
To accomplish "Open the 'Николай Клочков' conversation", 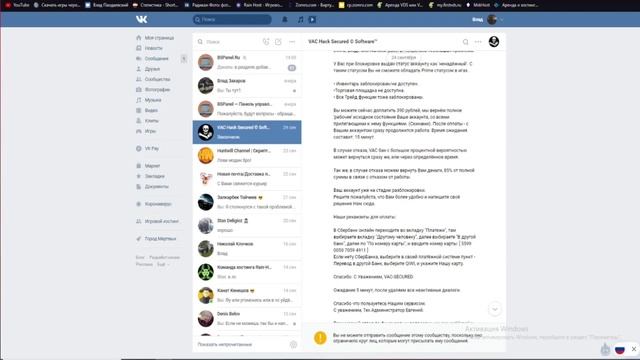I will point(247,249).
